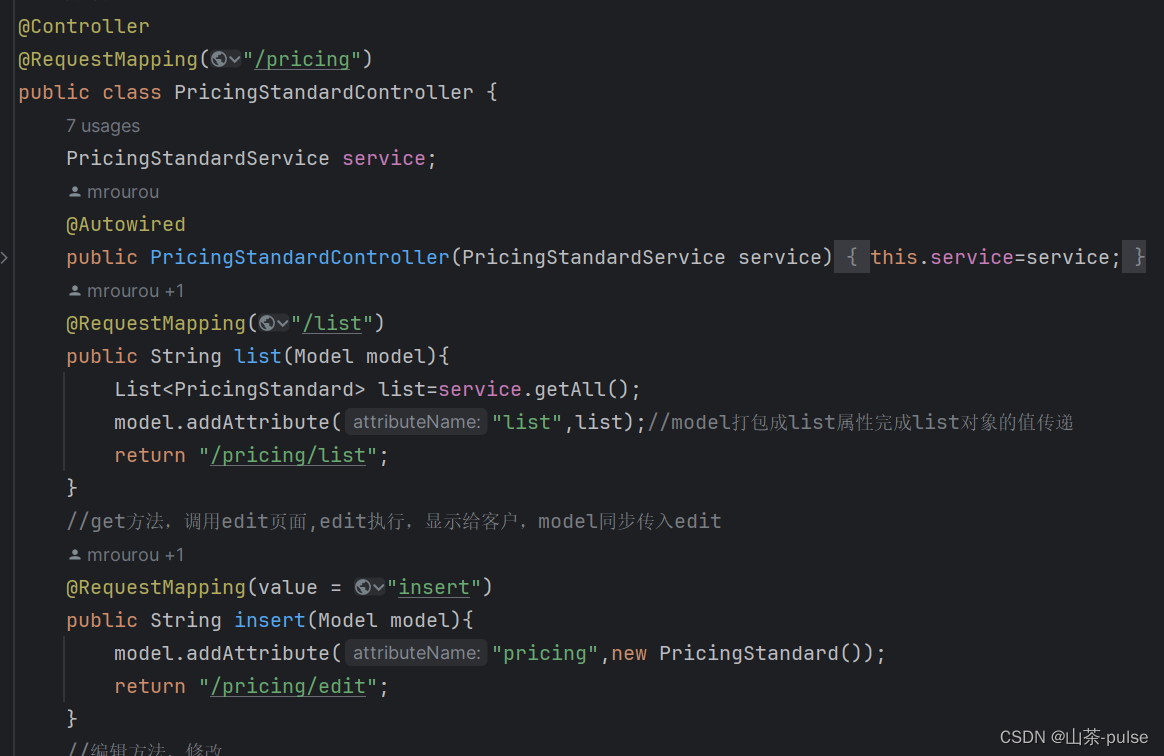1164x756 pixels.
Task: Click the "insert" method name in signature
Action: click(x=269, y=620)
